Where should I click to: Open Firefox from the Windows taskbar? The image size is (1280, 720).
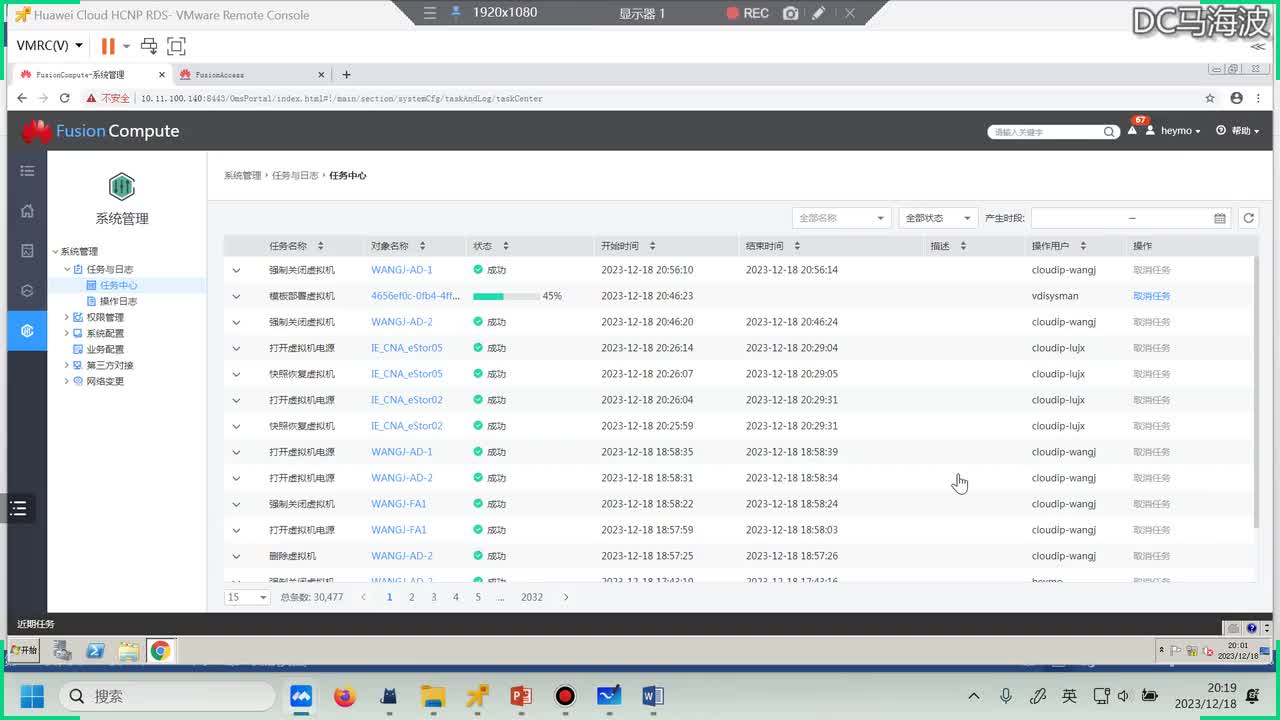(x=345, y=696)
